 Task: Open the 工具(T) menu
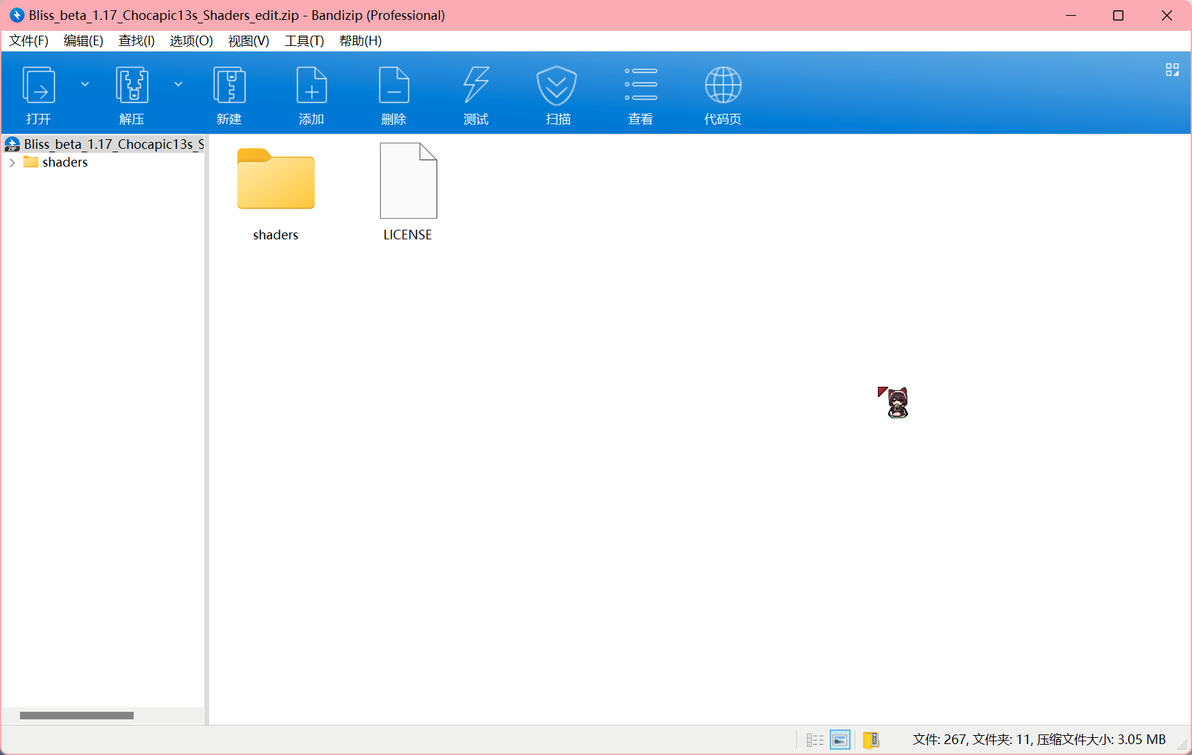click(x=304, y=41)
